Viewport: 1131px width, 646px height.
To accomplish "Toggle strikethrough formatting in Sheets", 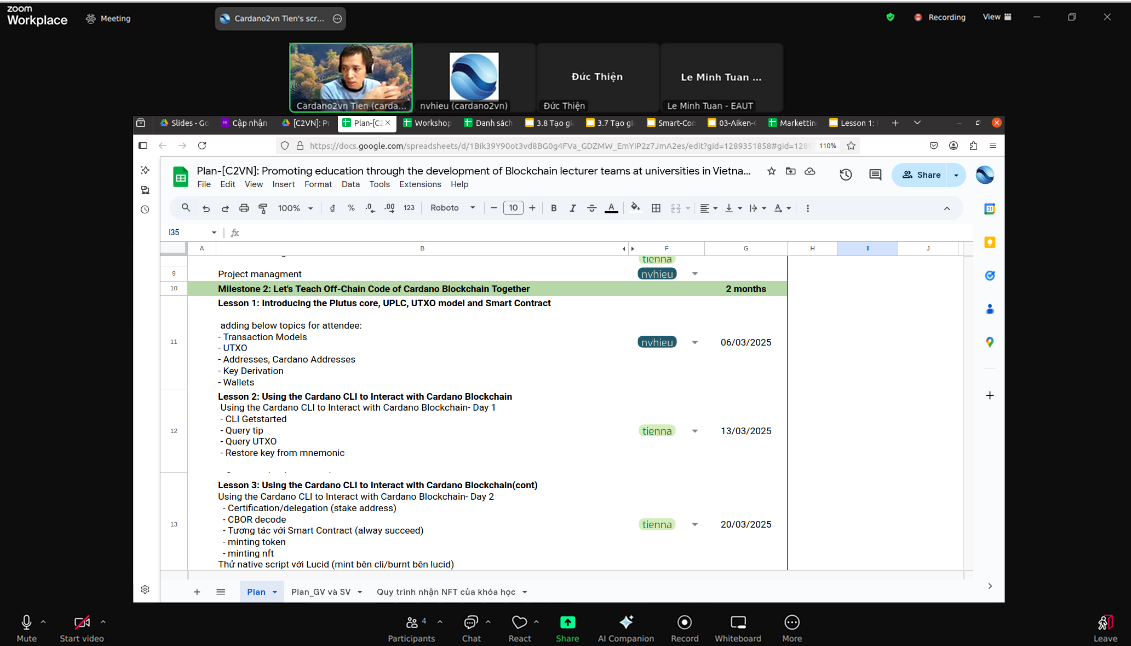I will [591, 208].
